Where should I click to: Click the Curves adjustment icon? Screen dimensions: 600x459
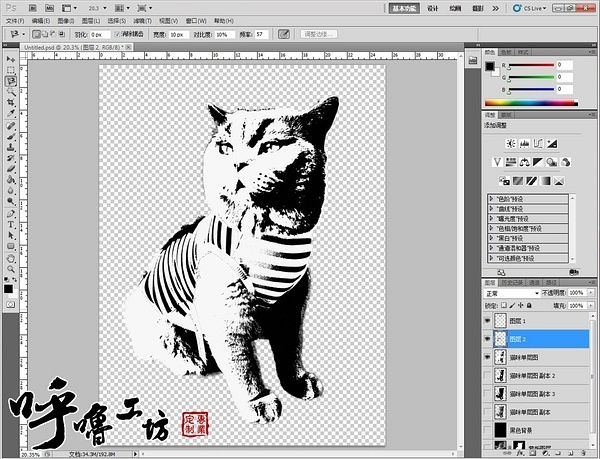[538, 143]
